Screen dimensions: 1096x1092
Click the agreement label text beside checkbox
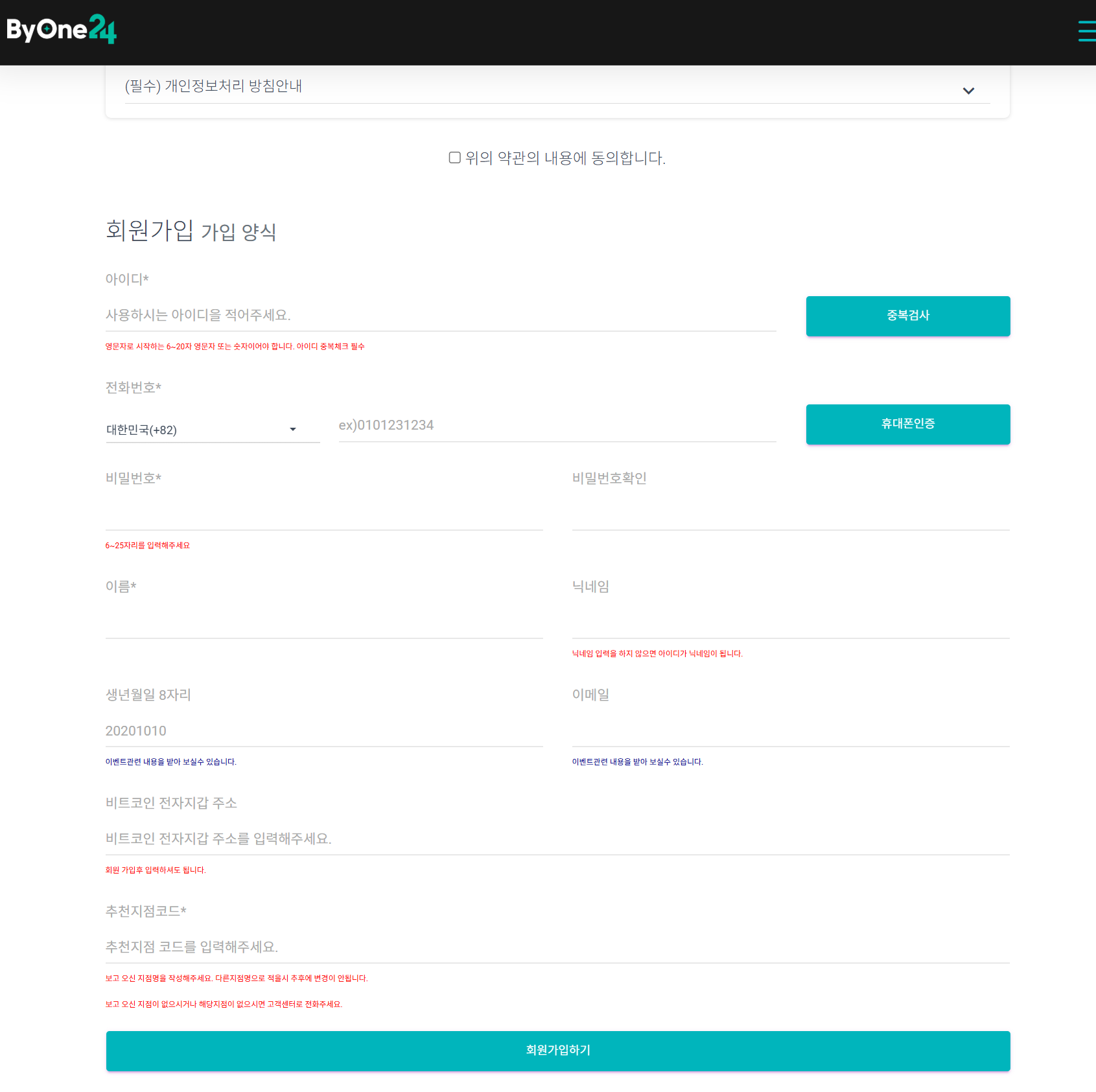tap(565, 158)
